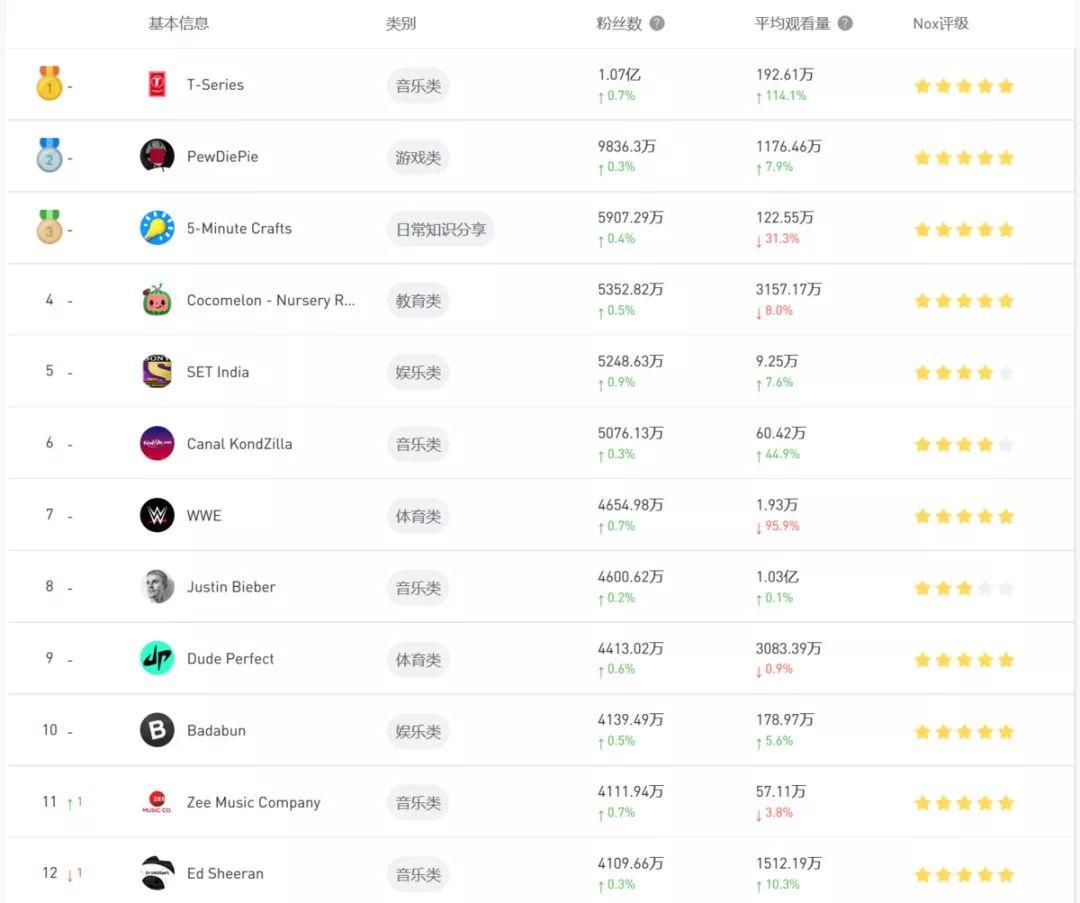1080x903 pixels.
Task: Click PewDiePie's channel avatar
Action: pos(157,156)
